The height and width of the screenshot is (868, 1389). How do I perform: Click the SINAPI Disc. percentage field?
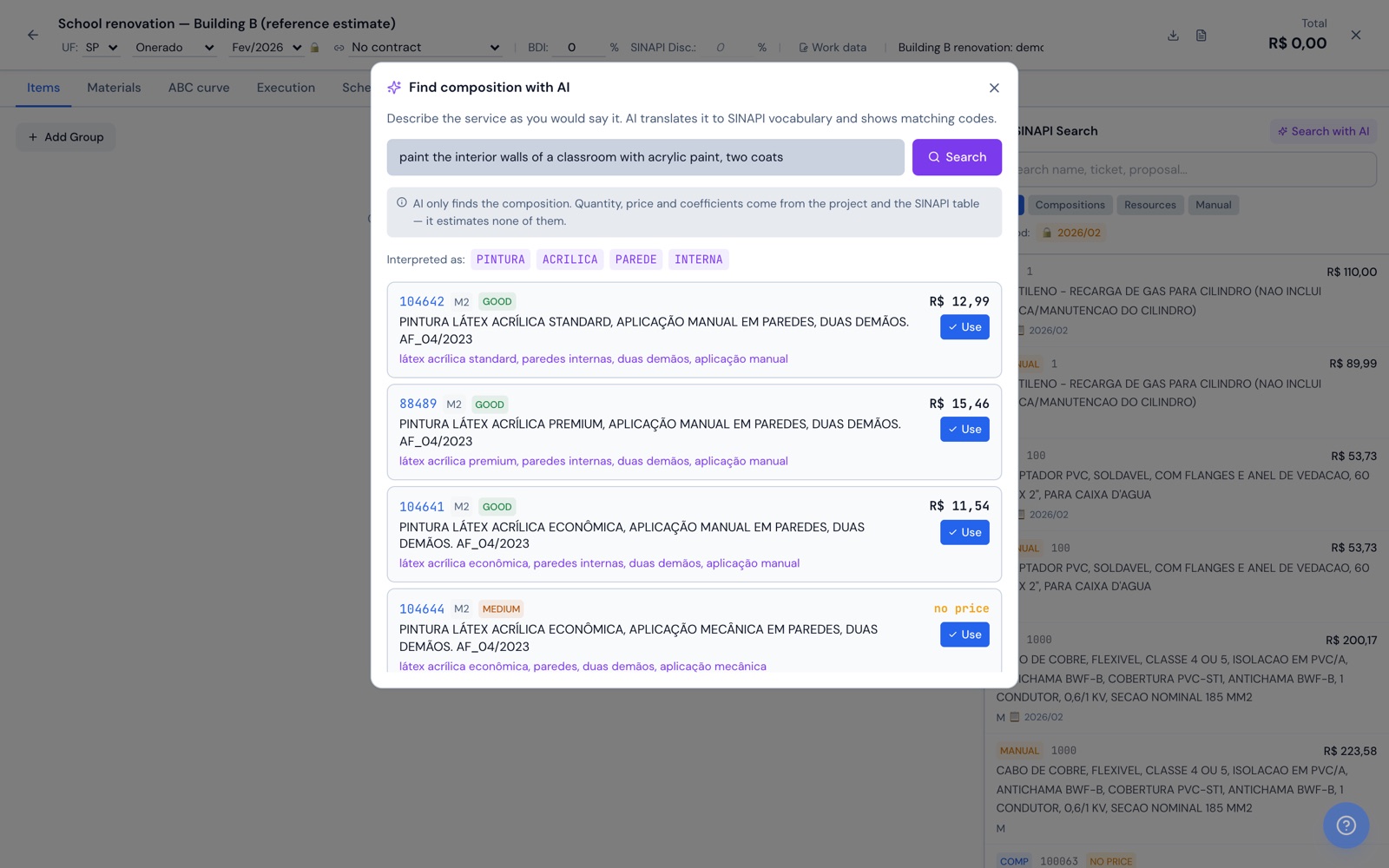(727, 48)
